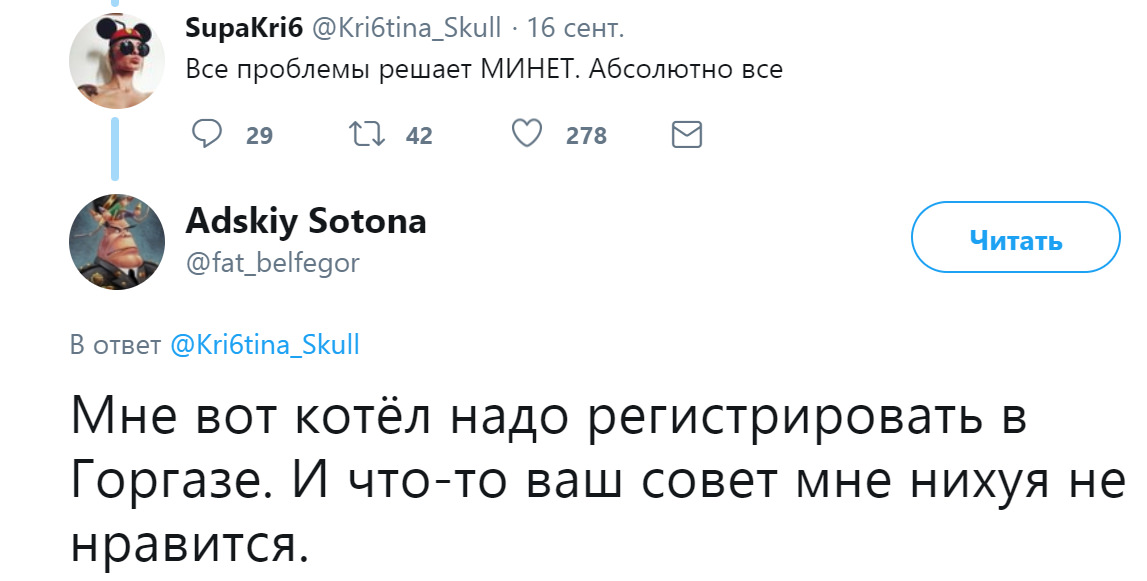Click the reply speech bubble icon

click(x=207, y=135)
